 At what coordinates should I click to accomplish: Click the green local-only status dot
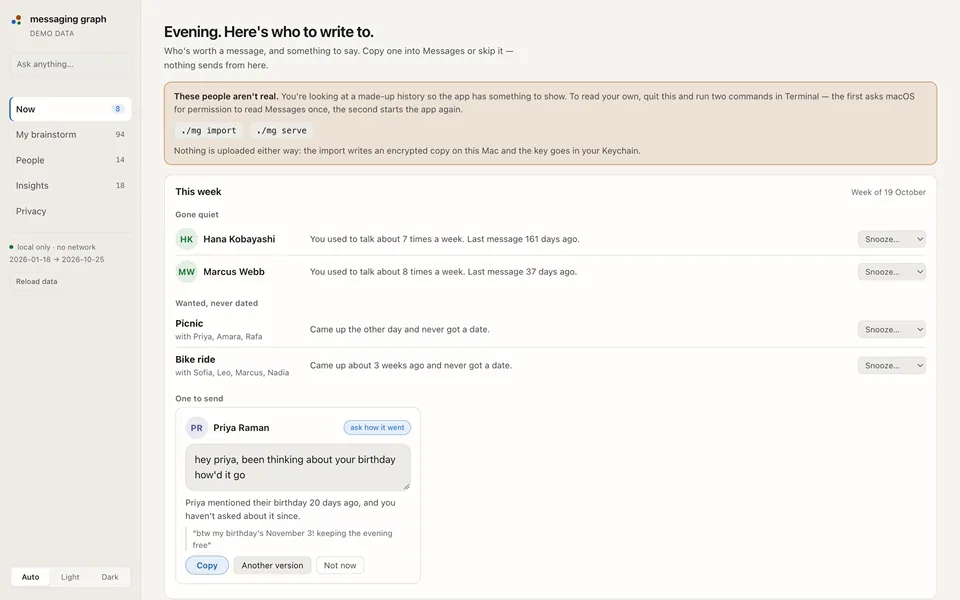click(11, 247)
